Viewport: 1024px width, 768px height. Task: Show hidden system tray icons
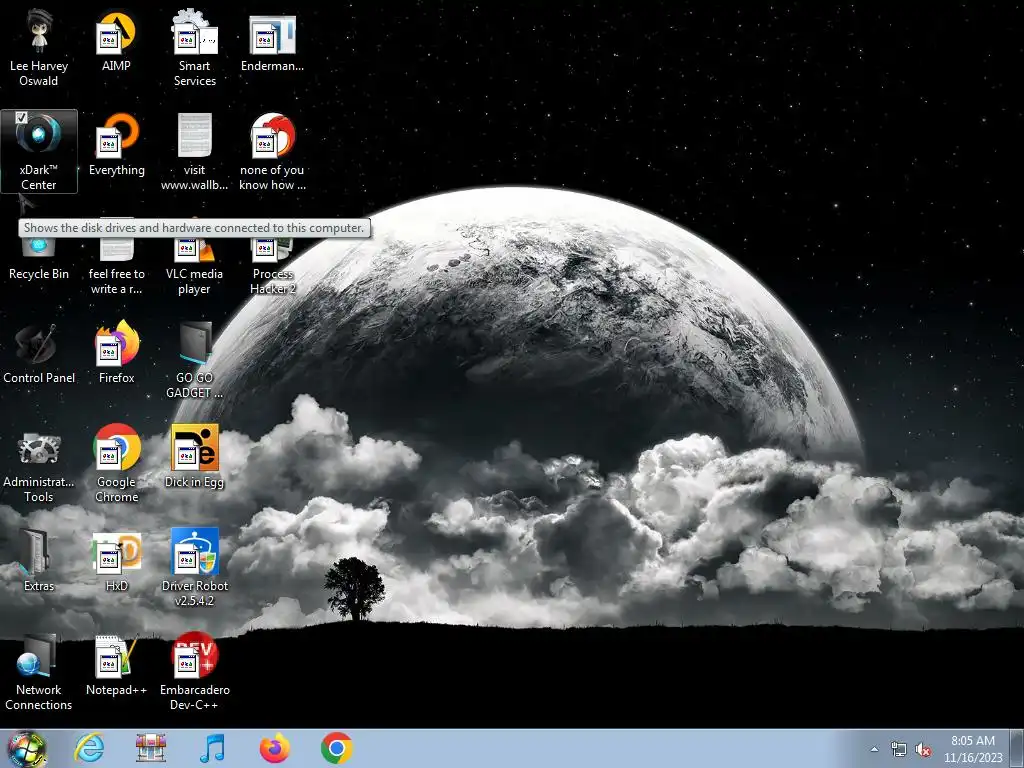[x=874, y=750]
